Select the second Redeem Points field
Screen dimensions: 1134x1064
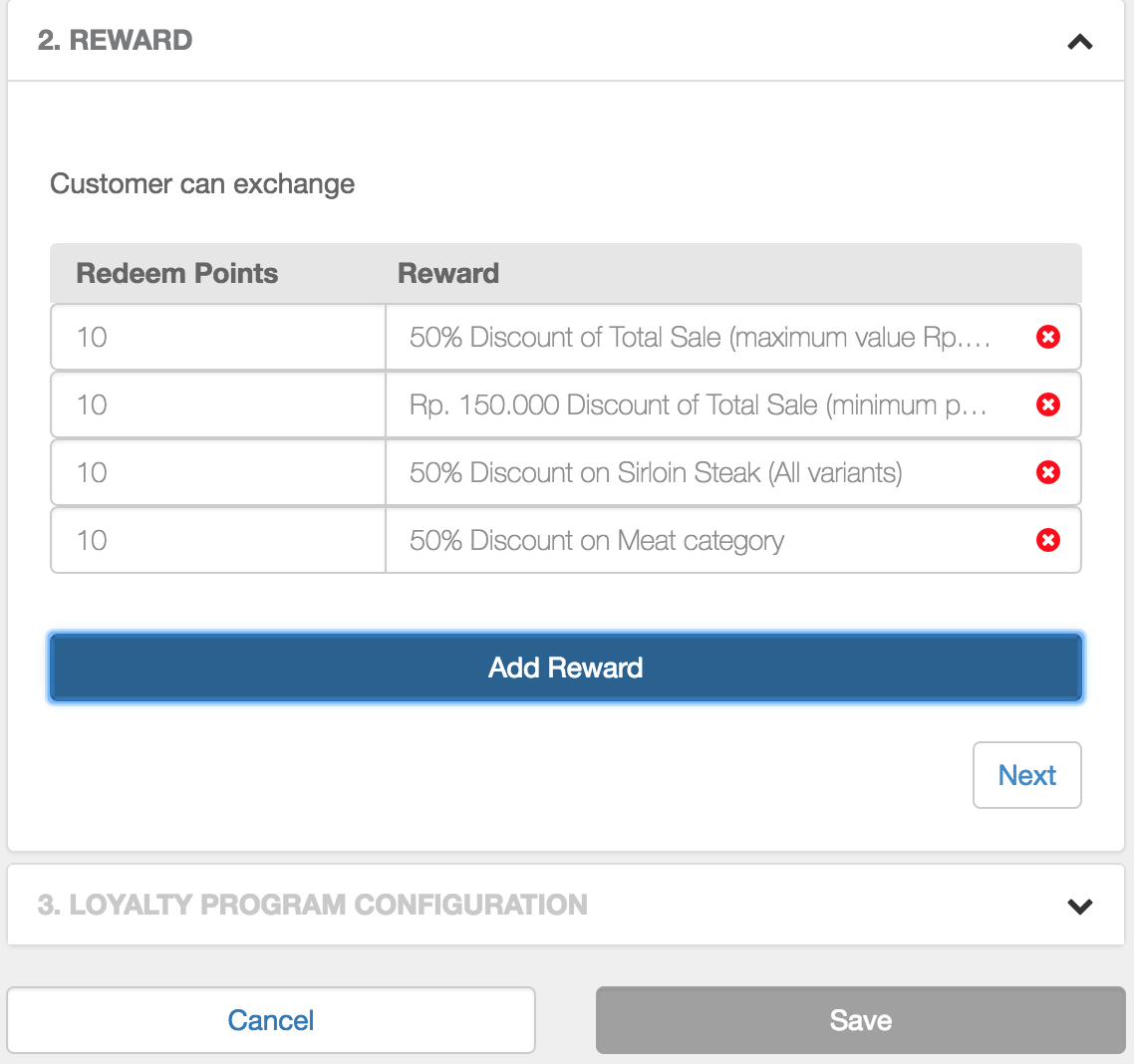tap(217, 404)
